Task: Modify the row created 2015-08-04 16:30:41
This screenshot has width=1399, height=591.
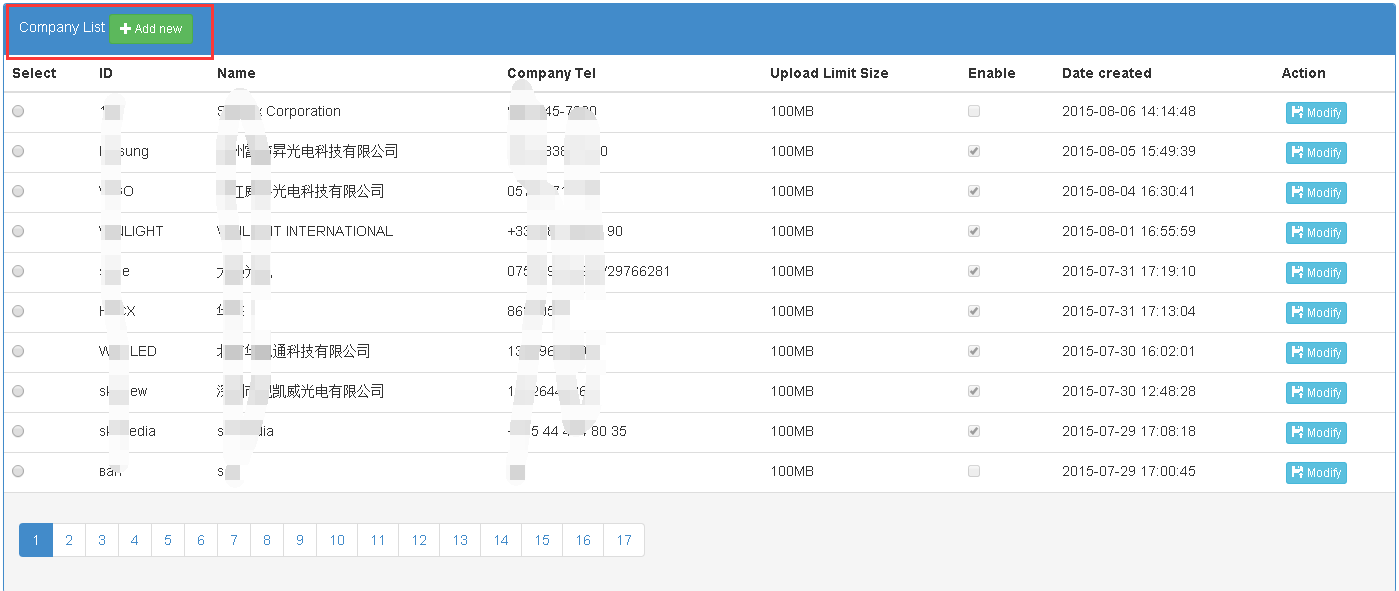Action: 1316,193
